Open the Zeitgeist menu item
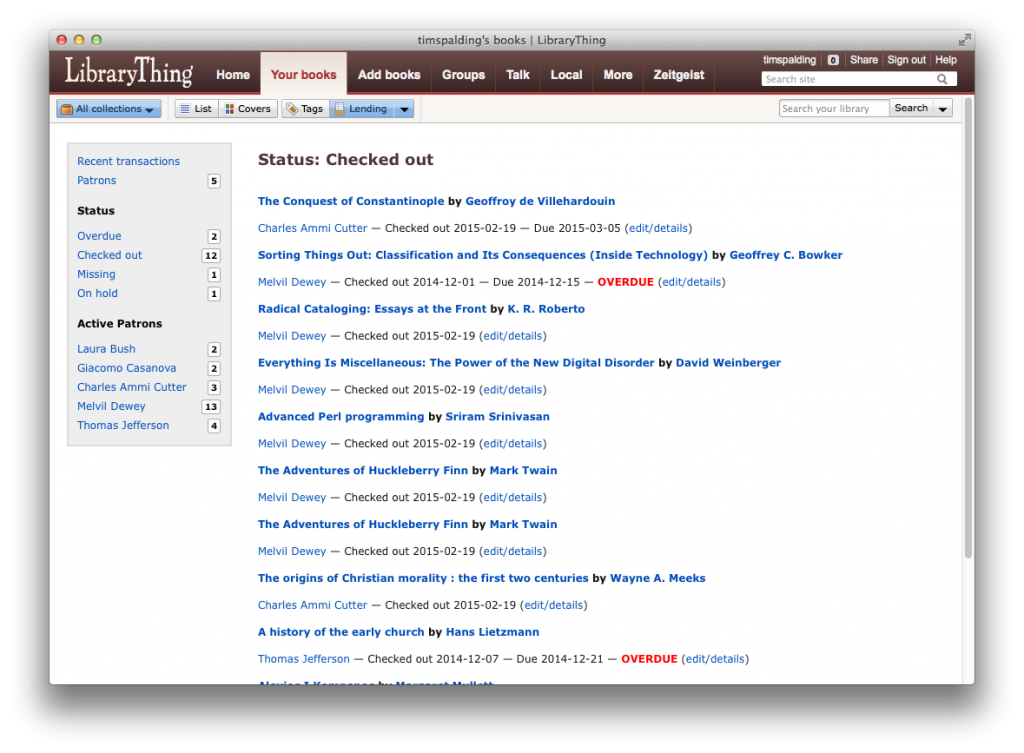The width and height of the screenshot is (1024, 753). 679,73
